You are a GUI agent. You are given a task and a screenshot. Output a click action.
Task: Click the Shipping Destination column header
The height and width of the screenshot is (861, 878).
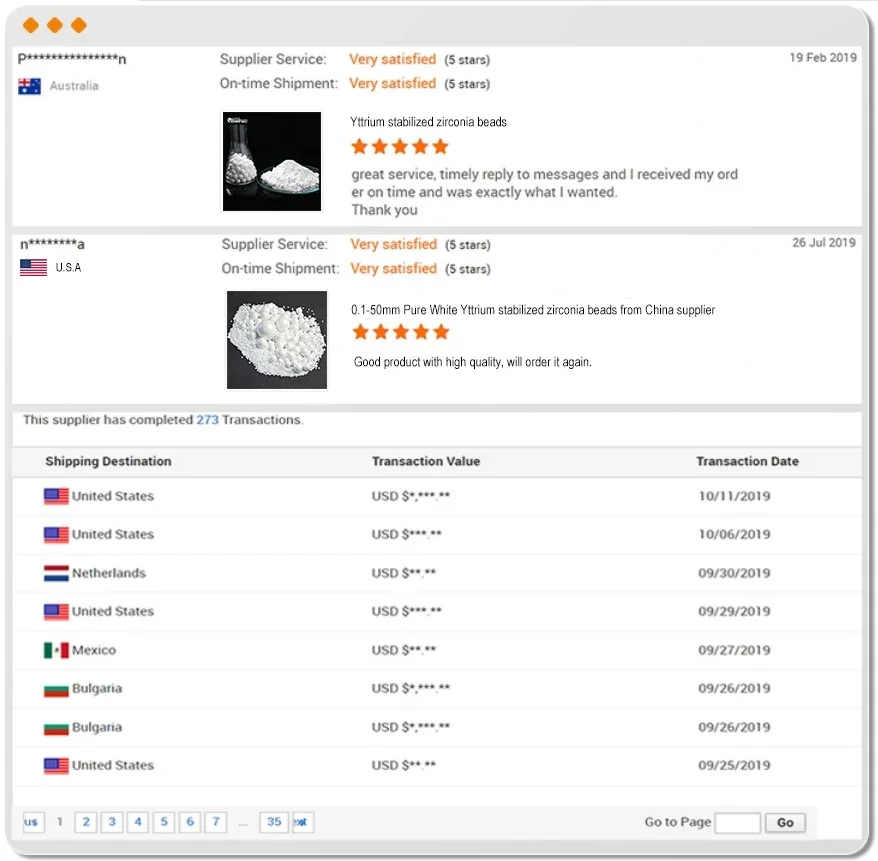tap(108, 461)
